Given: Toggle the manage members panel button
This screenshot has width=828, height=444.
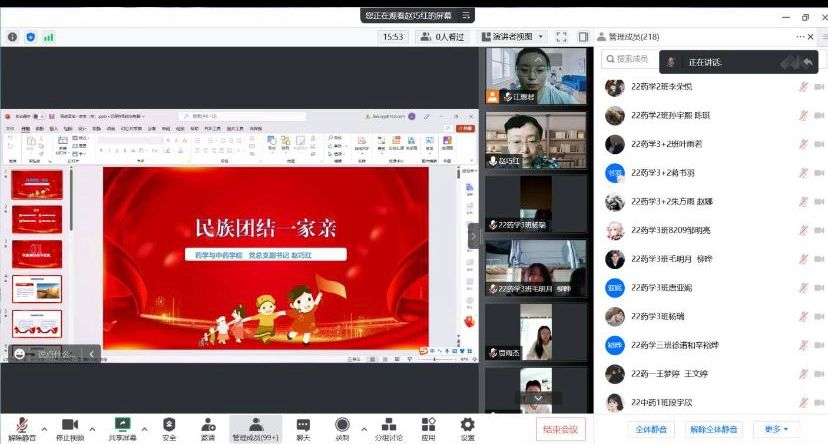Looking at the screenshot, I should click(256, 424).
